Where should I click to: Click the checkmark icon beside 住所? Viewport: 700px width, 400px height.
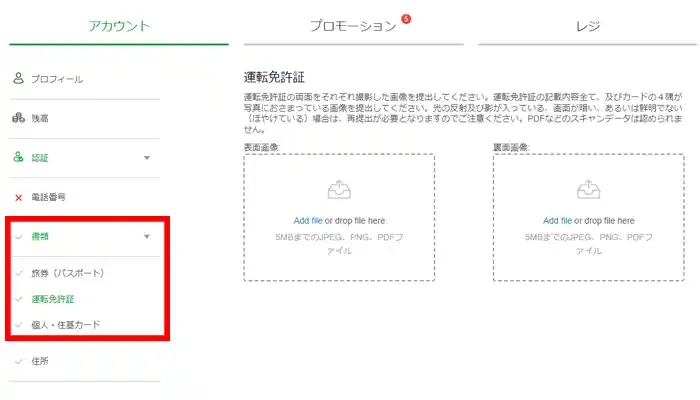pos(18,361)
